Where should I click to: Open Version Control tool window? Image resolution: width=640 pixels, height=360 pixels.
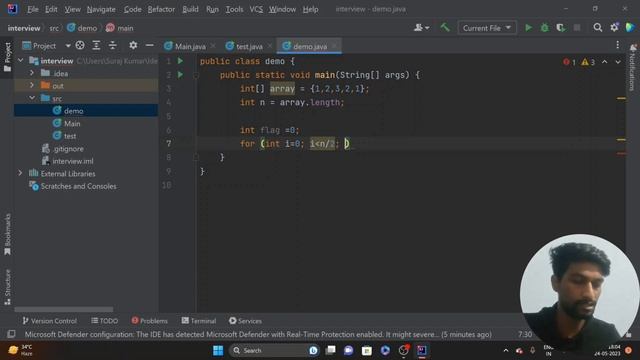point(49,321)
